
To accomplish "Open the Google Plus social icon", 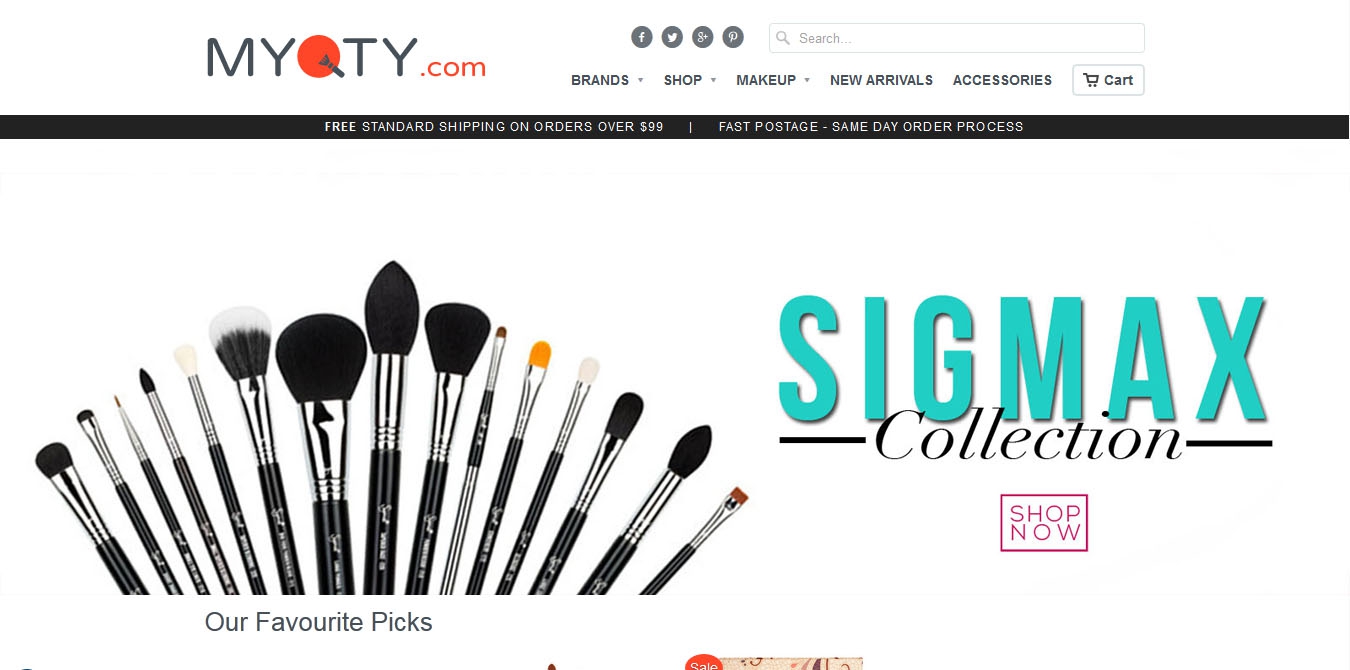I will click(703, 37).
